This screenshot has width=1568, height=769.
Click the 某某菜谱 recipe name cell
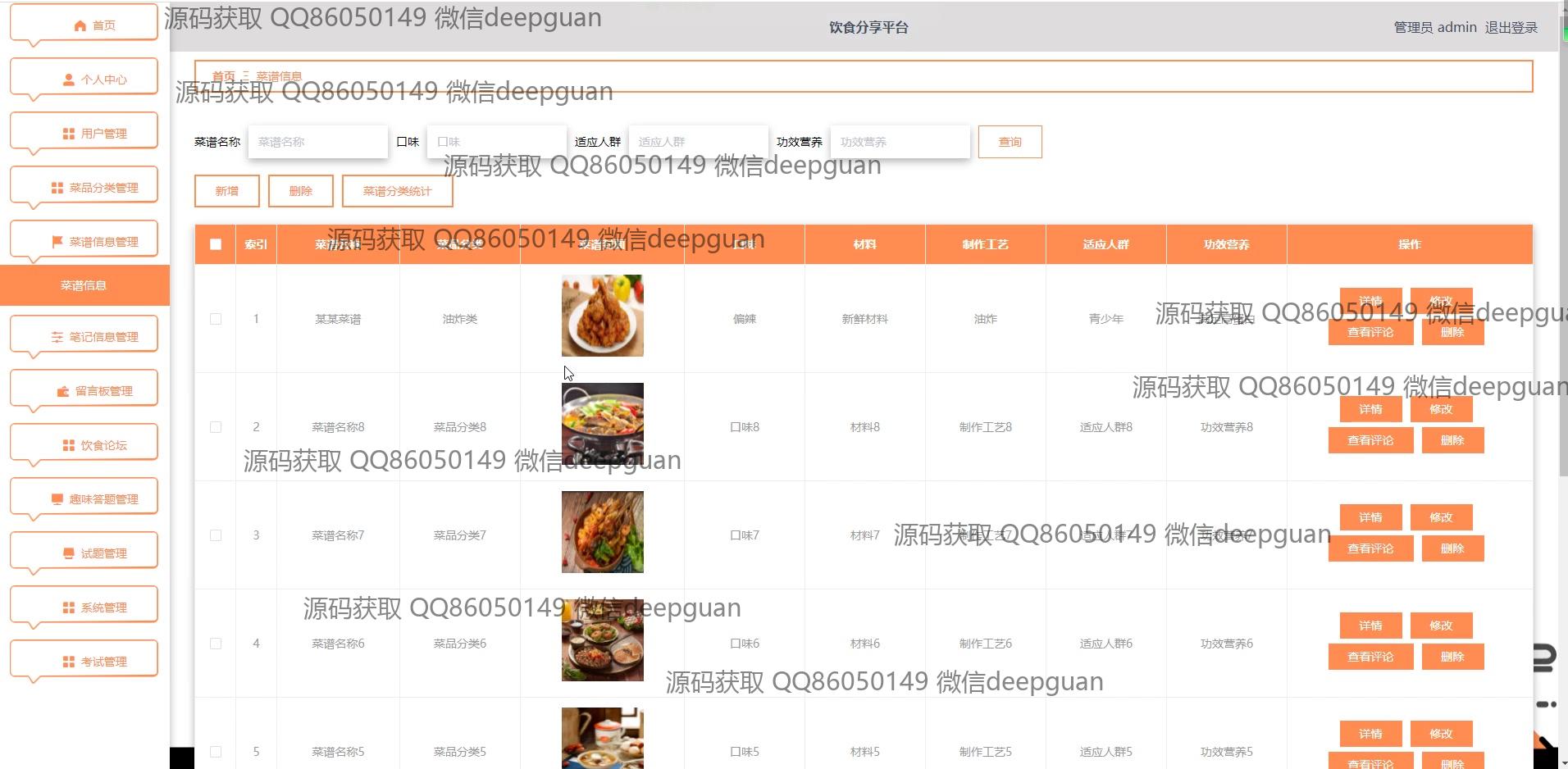pyautogui.click(x=339, y=319)
